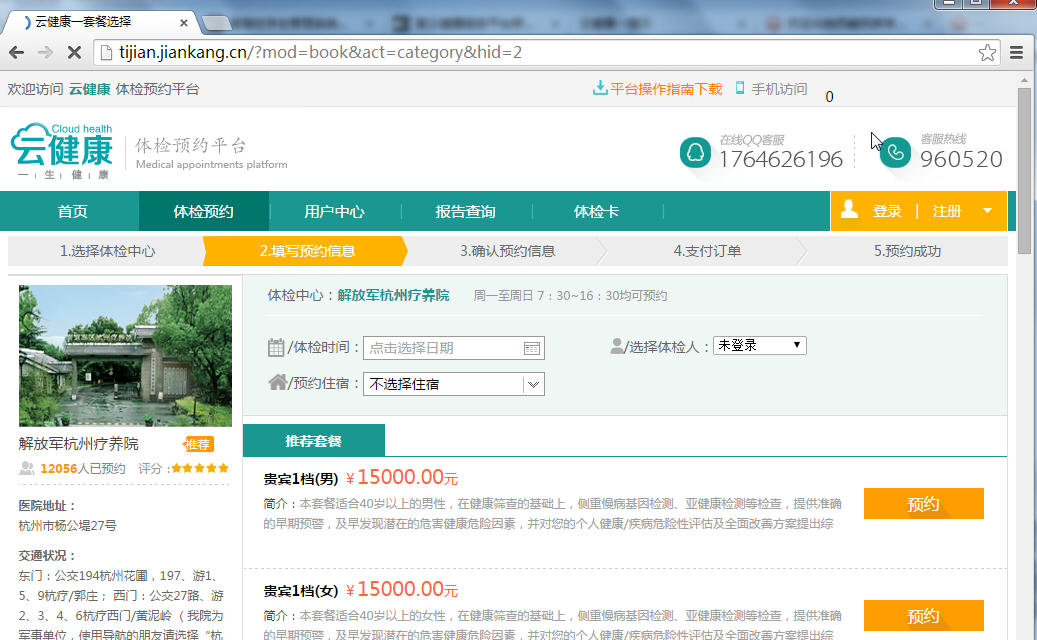Open the 手机访问 link

click(x=779, y=89)
